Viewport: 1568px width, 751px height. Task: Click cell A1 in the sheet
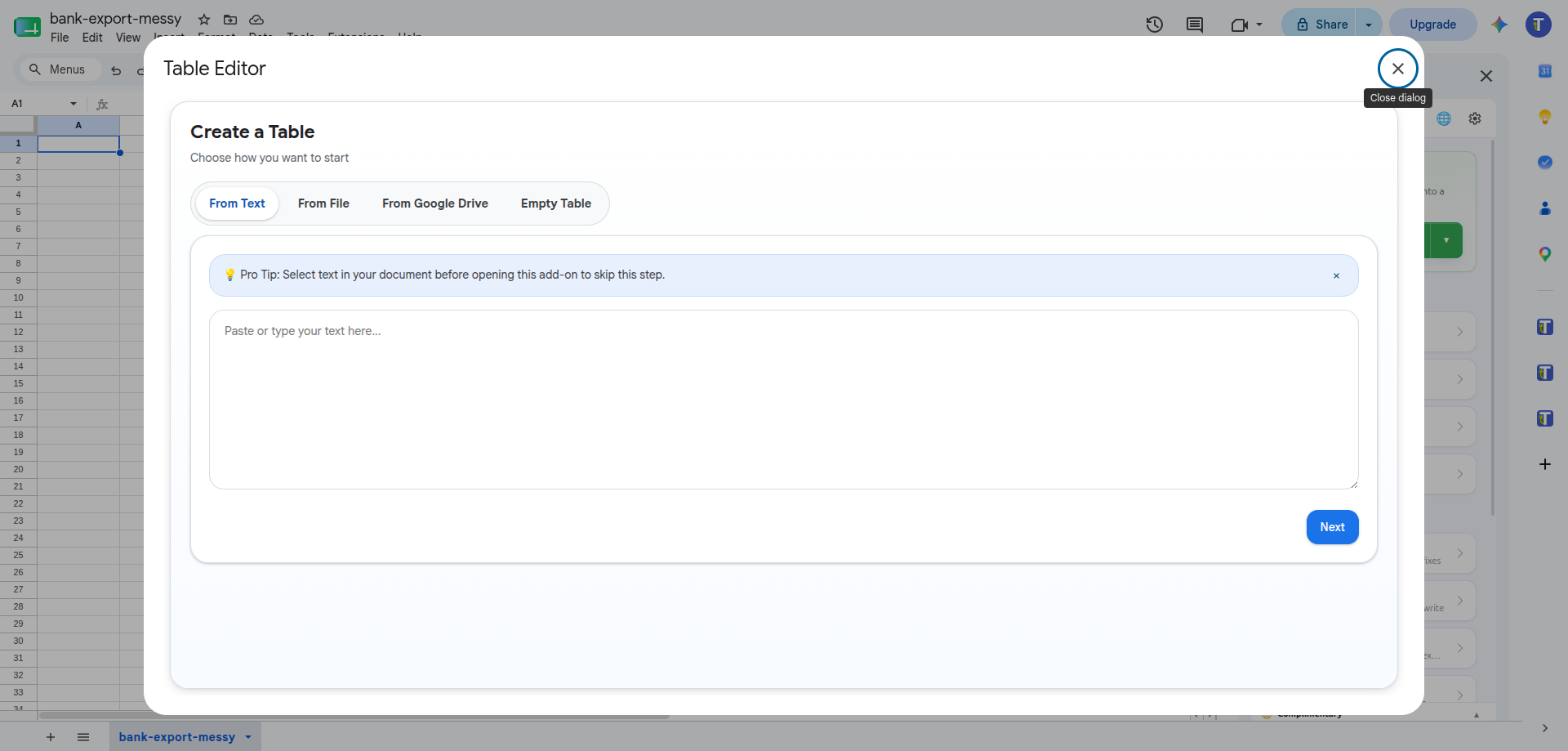point(78,143)
